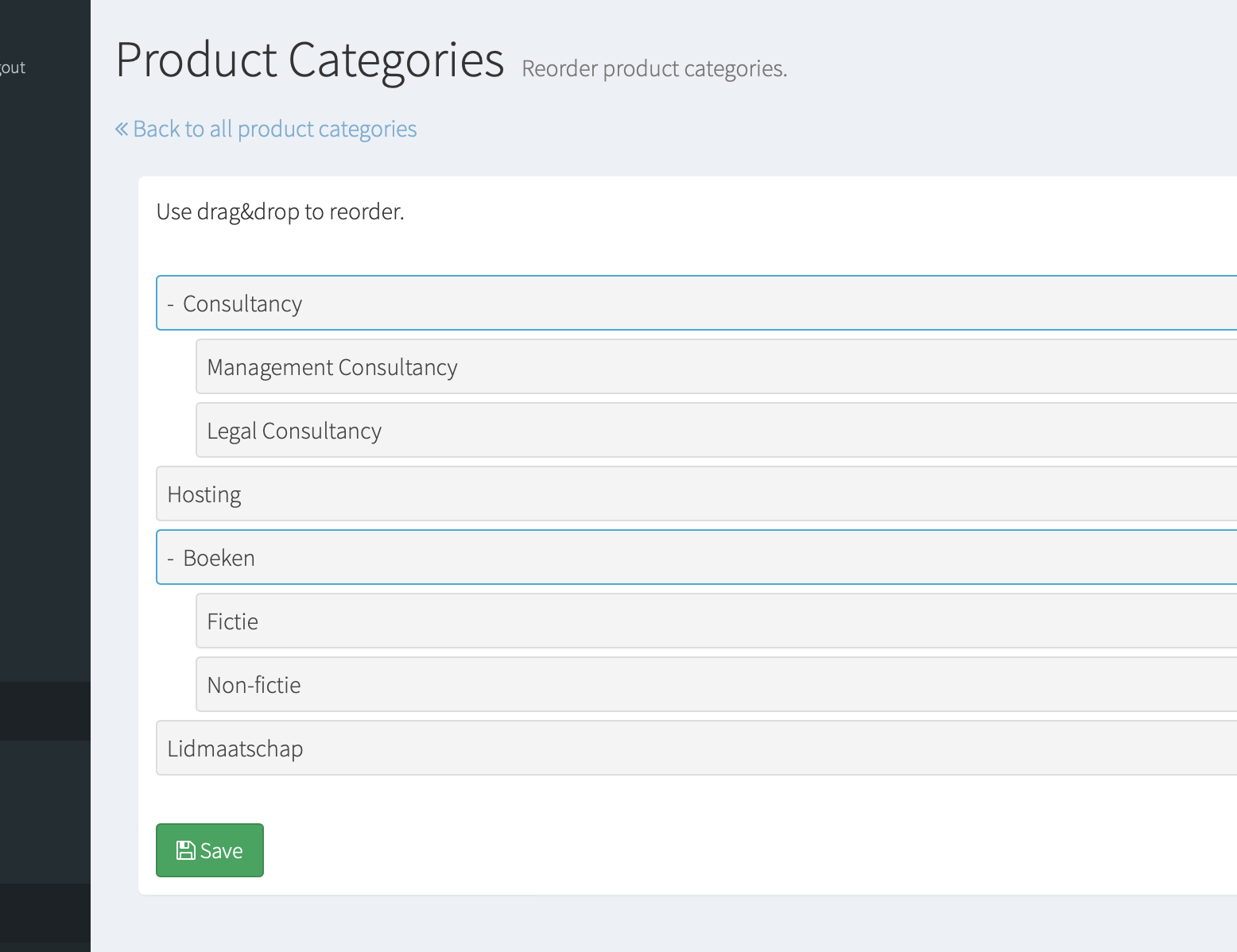This screenshot has width=1237, height=952.
Task: Click the 'Reorder product categories.' subtitle
Action: [653, 69]
